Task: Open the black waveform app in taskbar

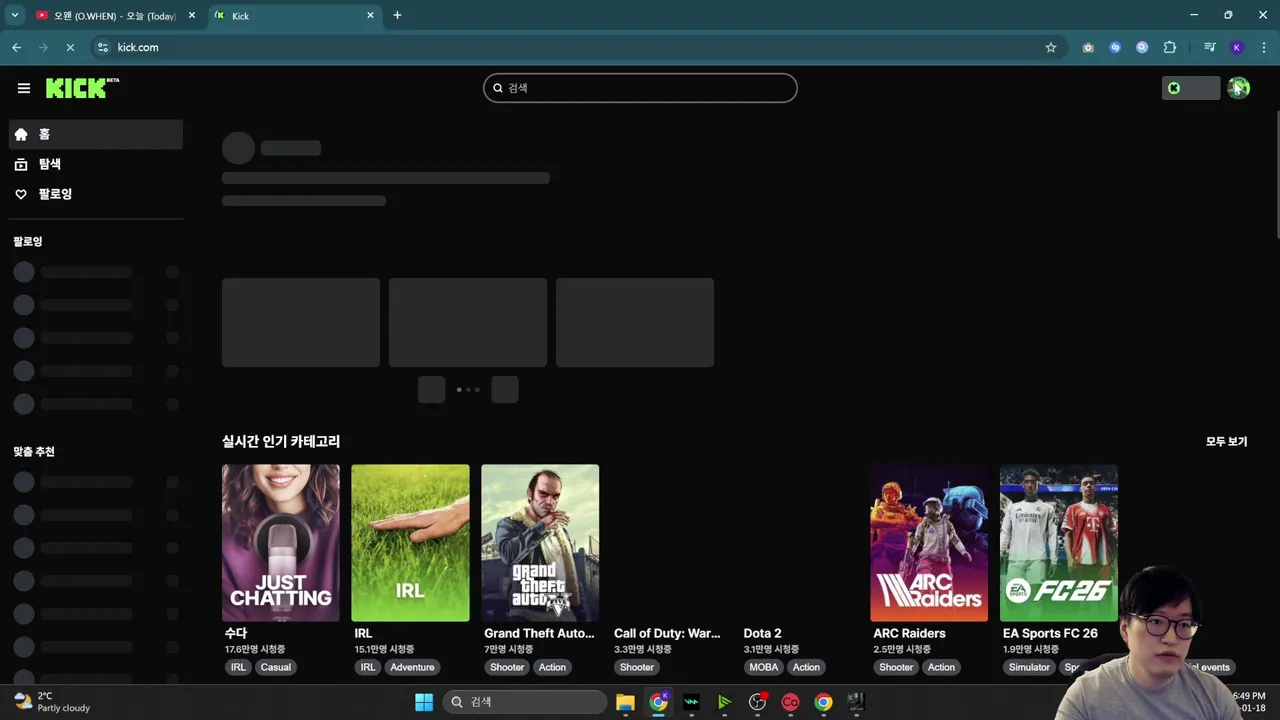Action: click(691, 702)
